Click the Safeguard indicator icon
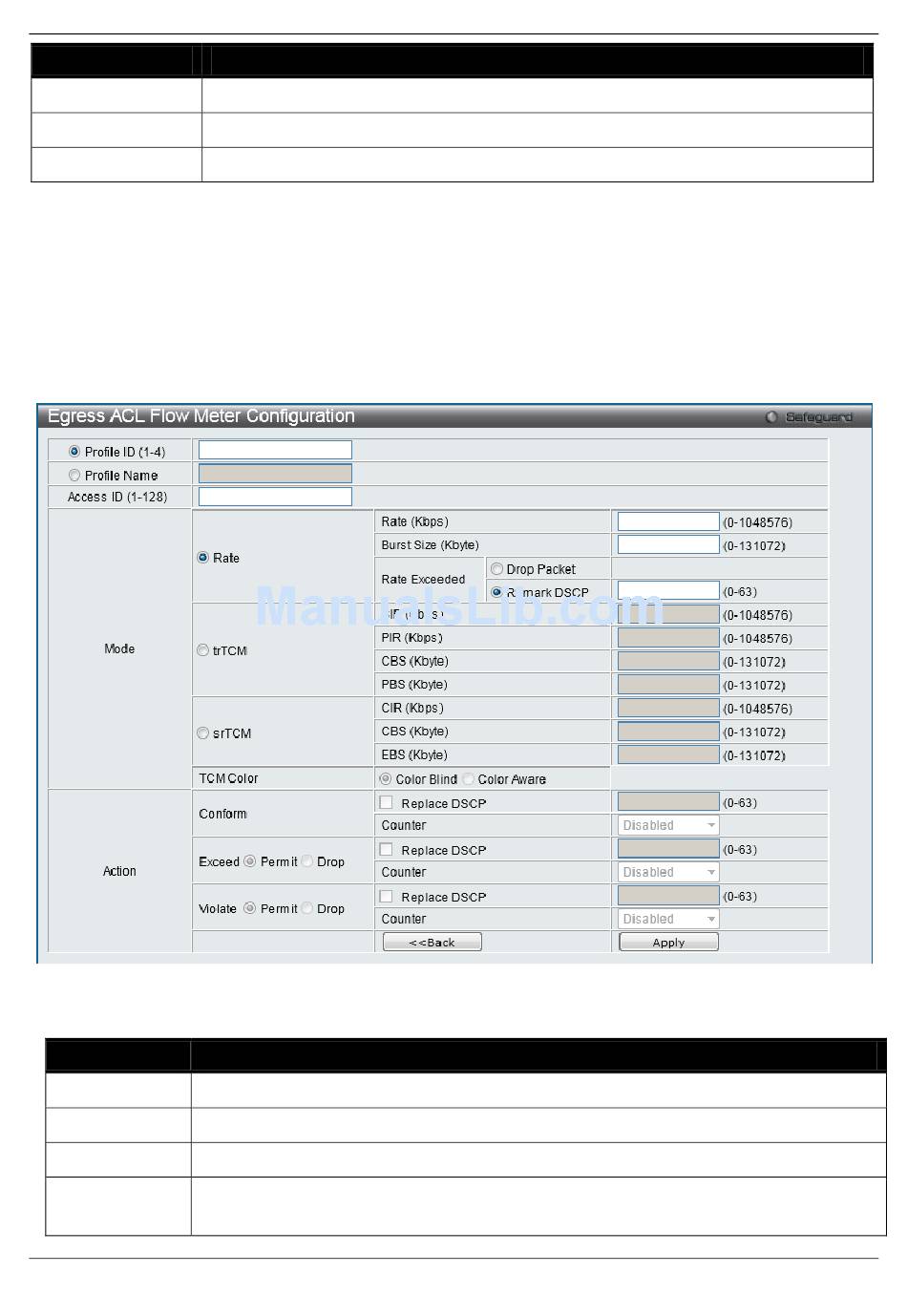 tap(772, 417)
